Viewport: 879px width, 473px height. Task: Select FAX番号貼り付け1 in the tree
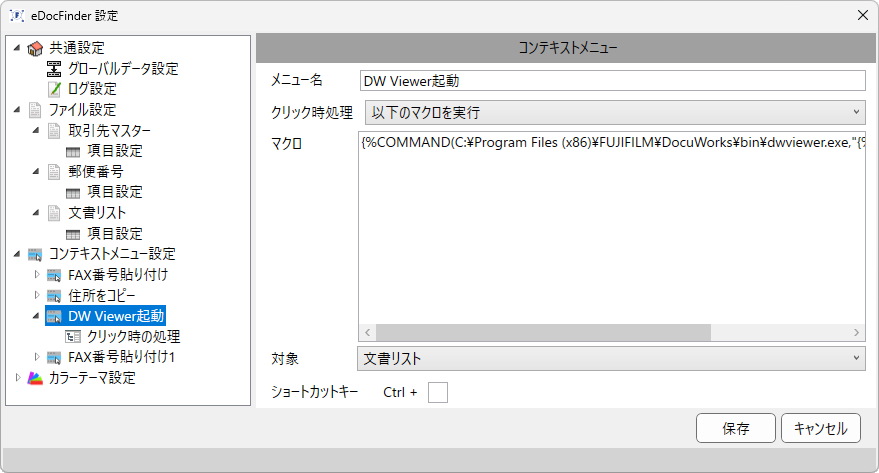point(122,358)
